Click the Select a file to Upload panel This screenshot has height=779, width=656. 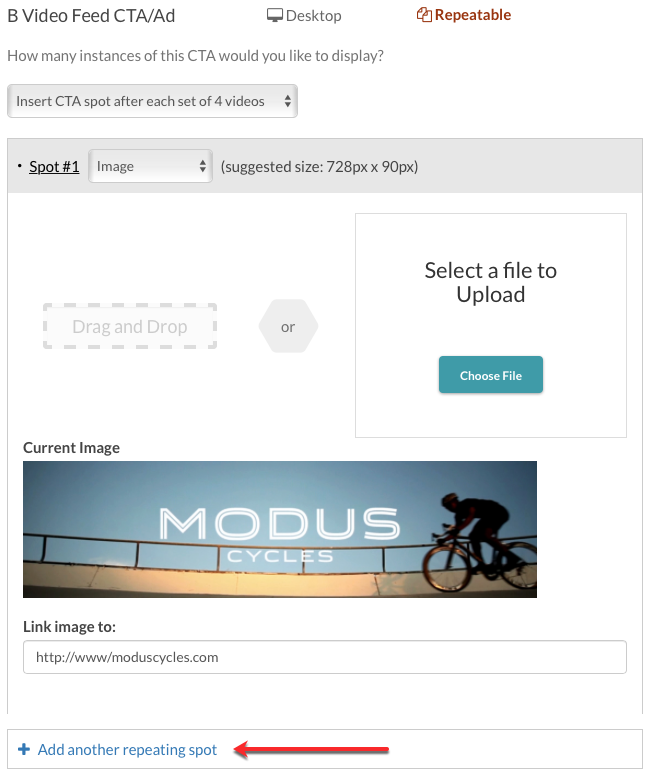[x=491, y=325]
